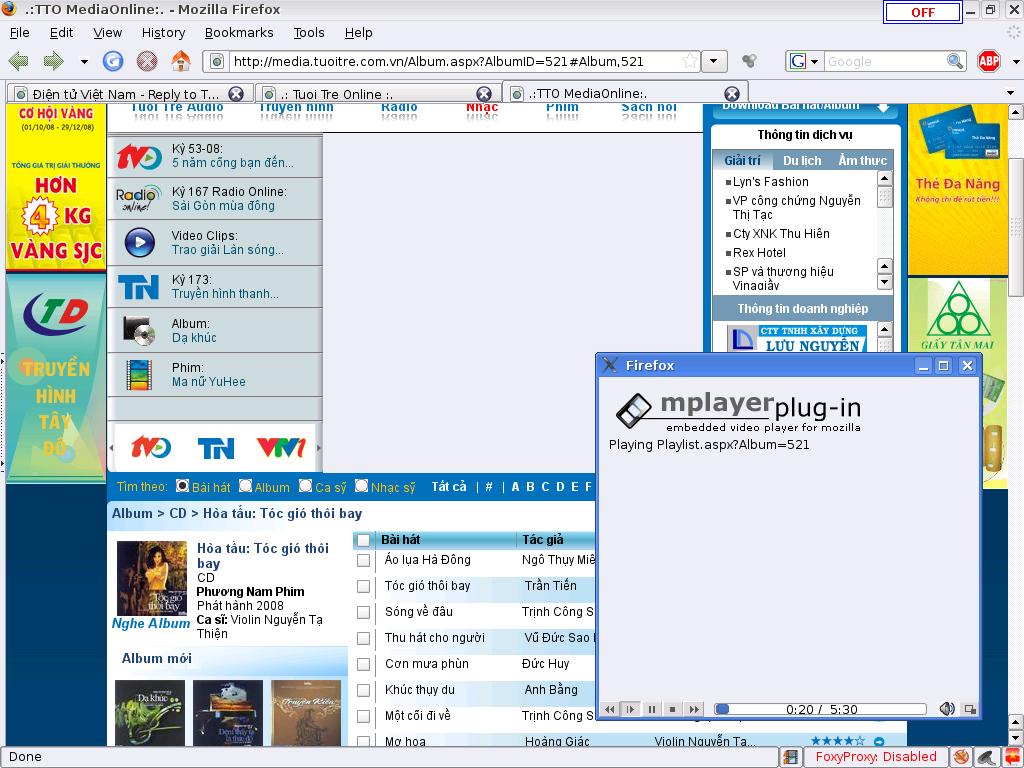
Task: Click the Firefox forward arrow button
Action: [x=54, y=61]
